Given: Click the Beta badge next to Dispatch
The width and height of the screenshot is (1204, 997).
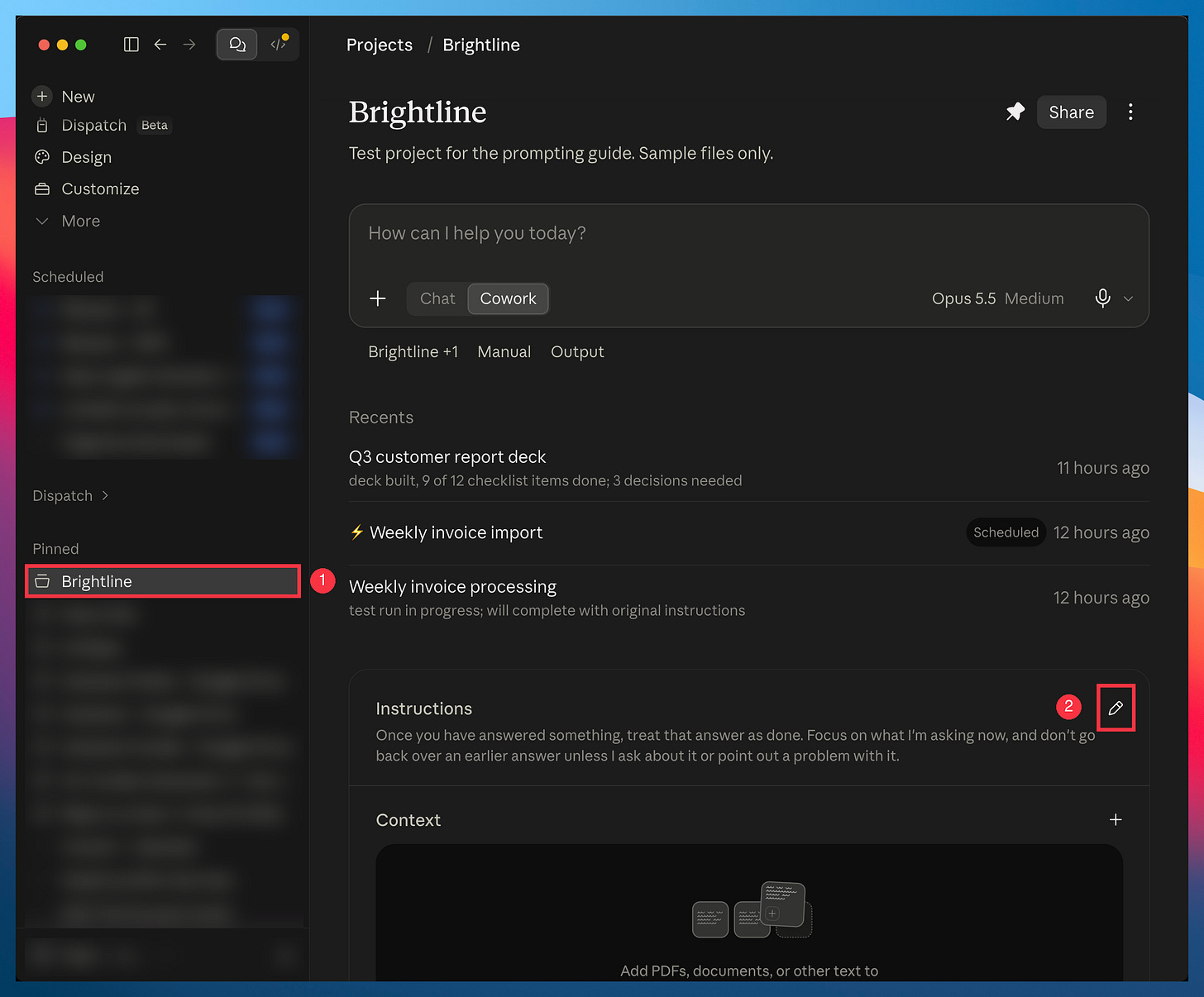Looking at the screenshot, I should click(155, 126).
